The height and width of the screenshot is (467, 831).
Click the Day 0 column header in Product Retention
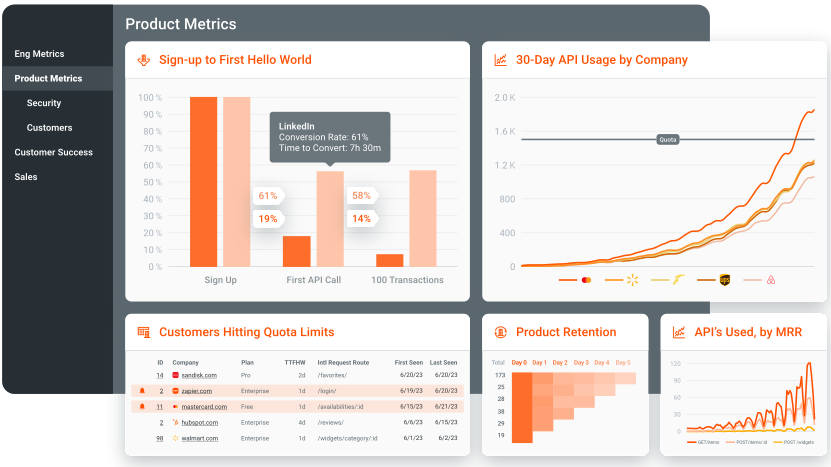pyautogui.click(x=519, y=363)
